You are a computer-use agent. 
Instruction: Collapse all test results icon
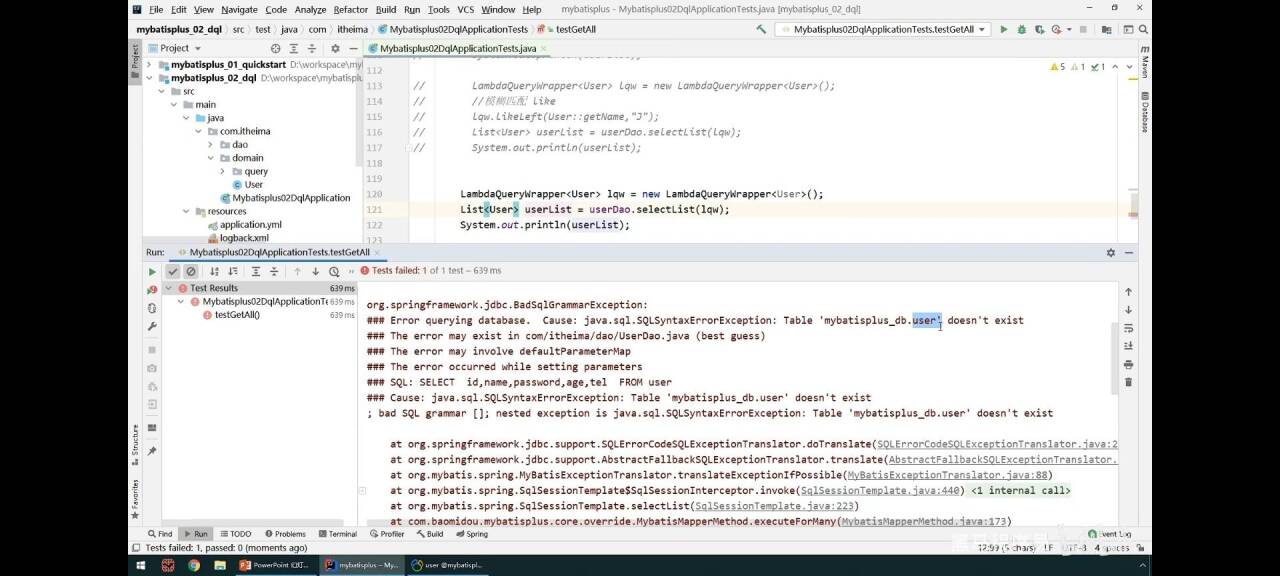pos(274,271)
